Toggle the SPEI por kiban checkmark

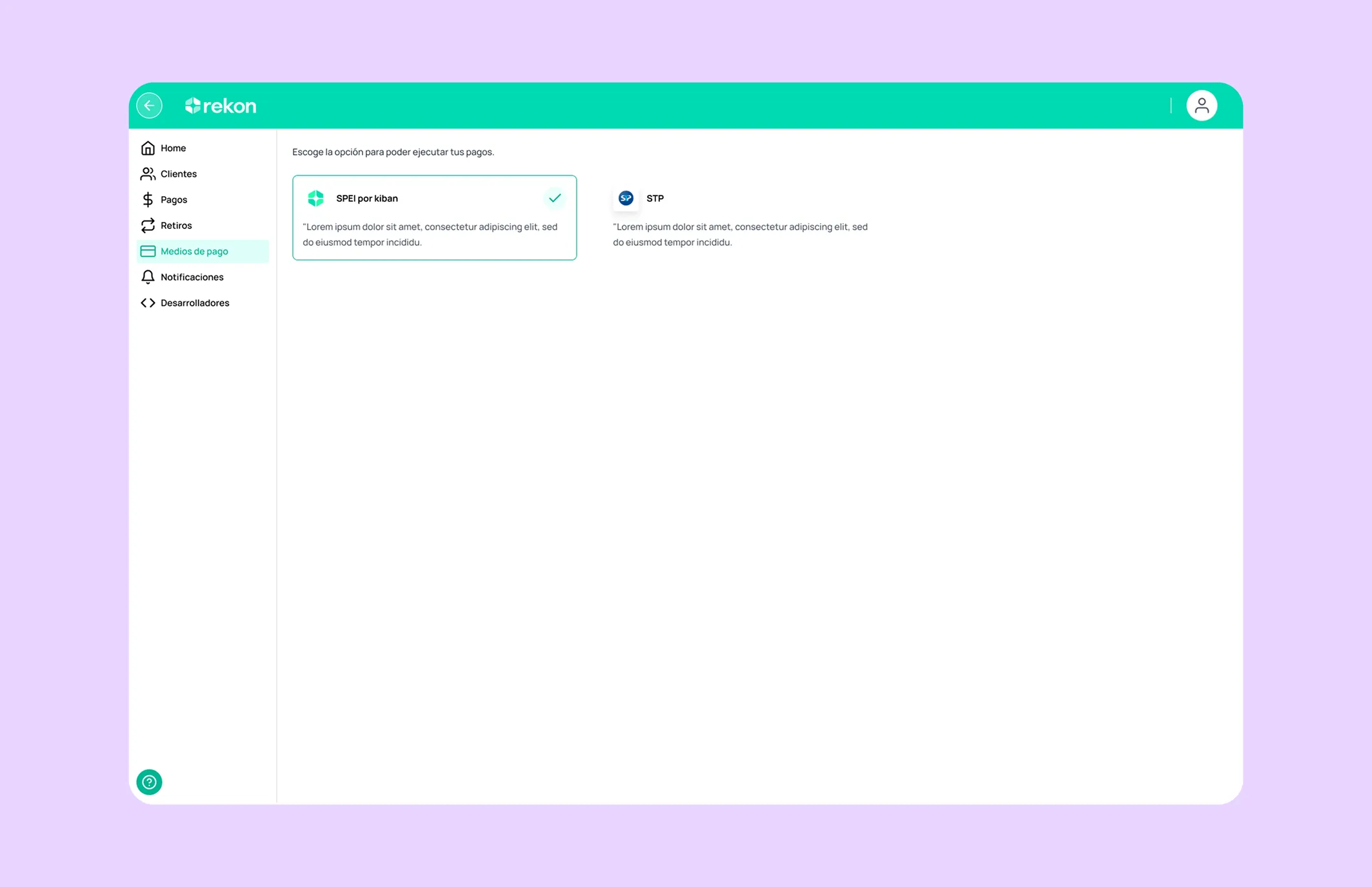click(x=555, y=198)
